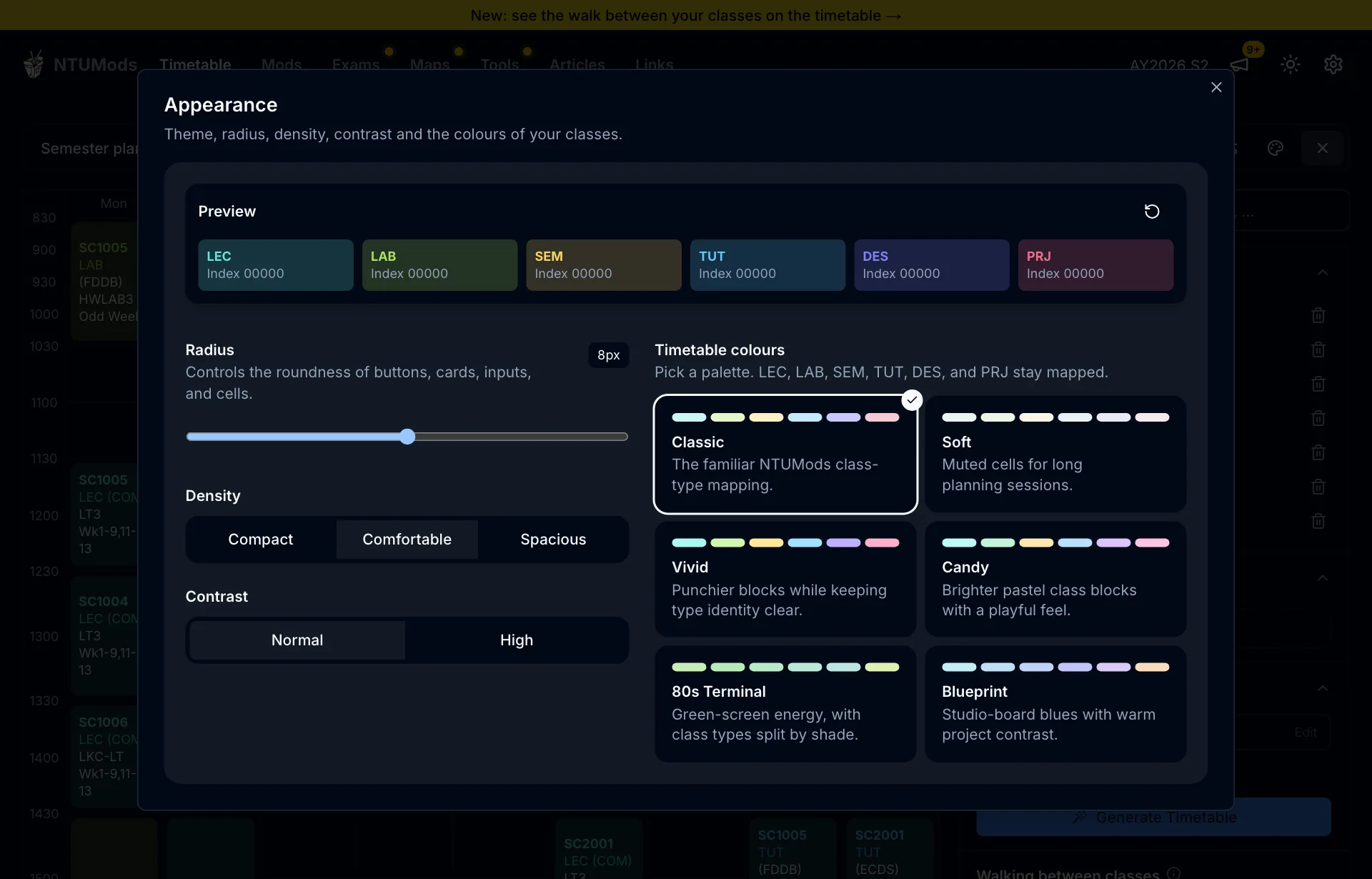
Task: Toggle light mode with the sun icon
Action: [1291, 65]
